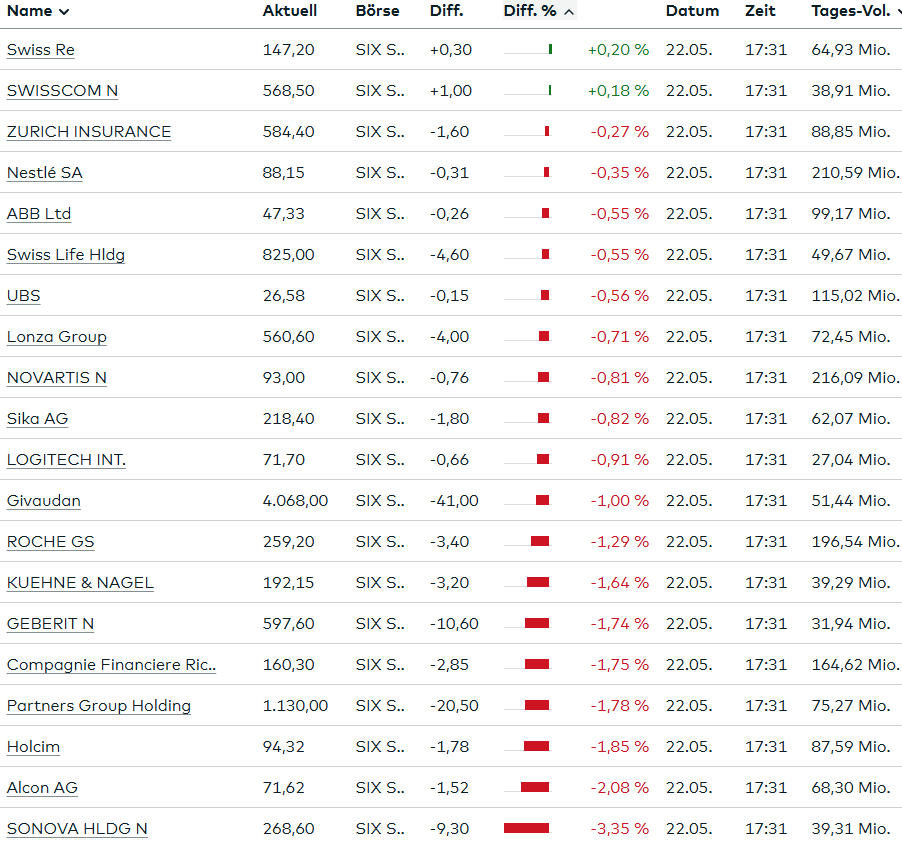This screenshot has width=902, height=844.
Task: Open the Compagnie Financiere Ric.. link
Action: point(112,664)
